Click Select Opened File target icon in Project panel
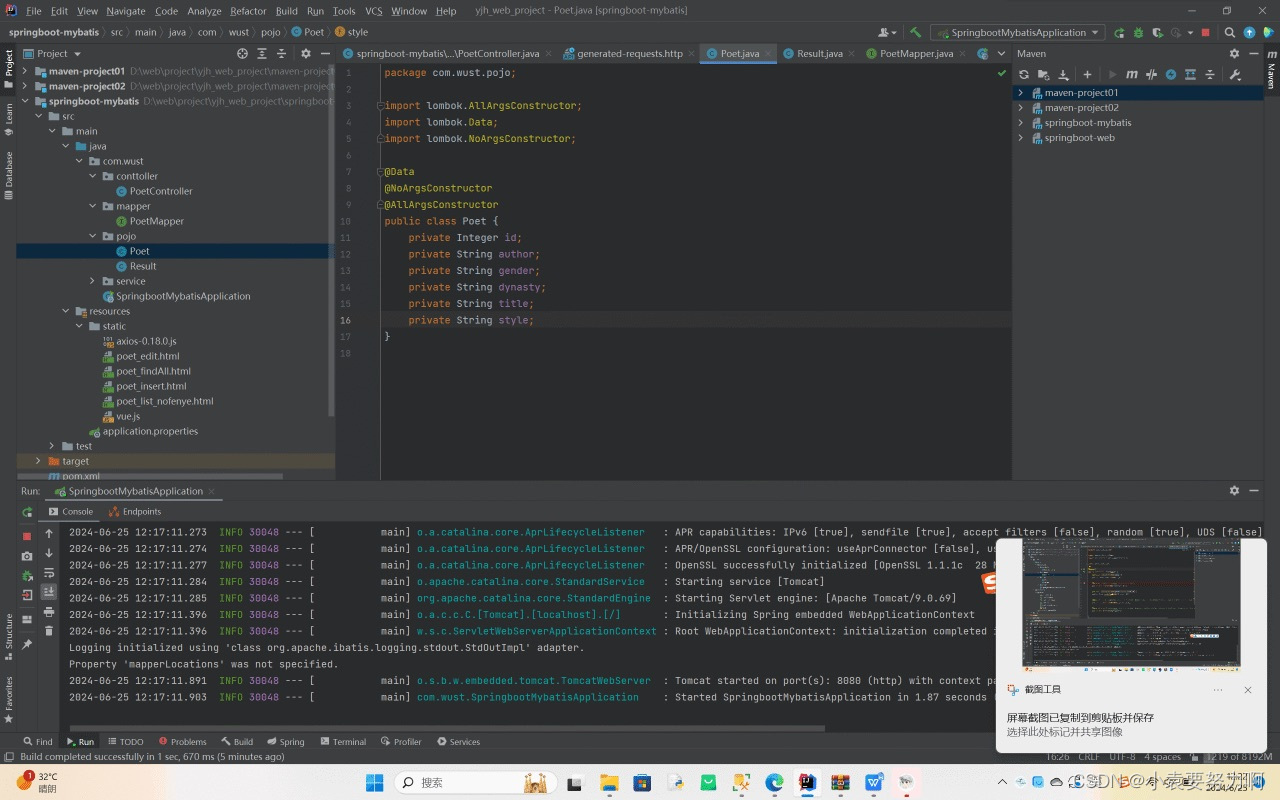 [x=242, y=53]
